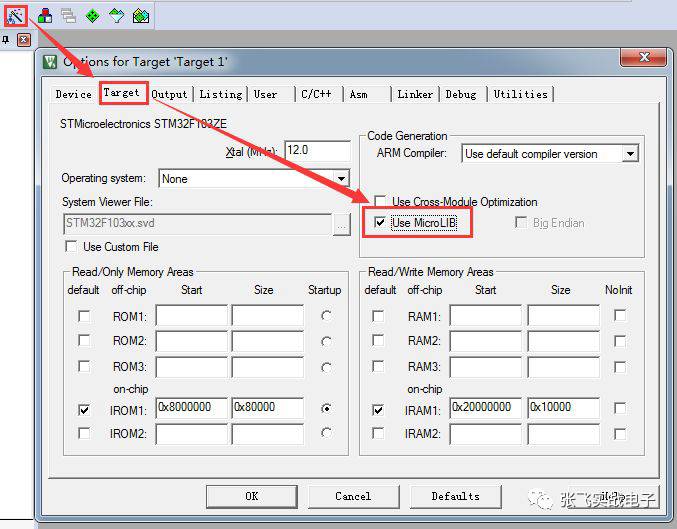The height and width of the screenshot is (529, 677).
Task: Click the grayed Multi-Project Workspace icon
Action: 69,15
